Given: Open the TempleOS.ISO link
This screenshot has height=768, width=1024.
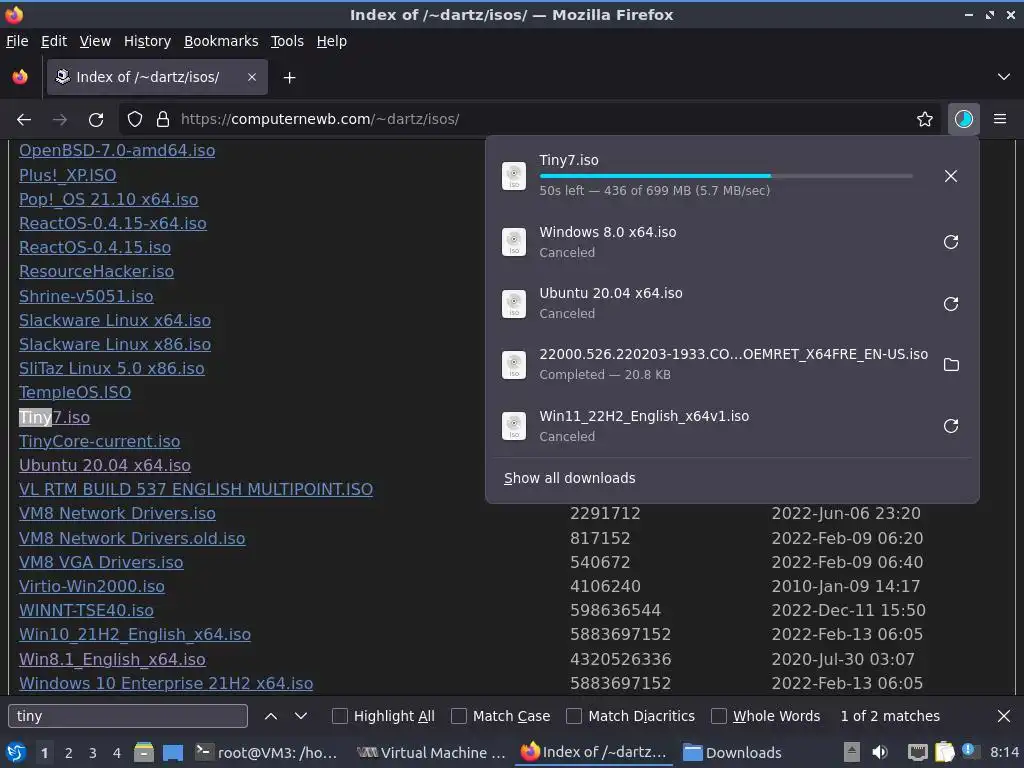Looking at the screenshot, I should (x=74, y=392).
